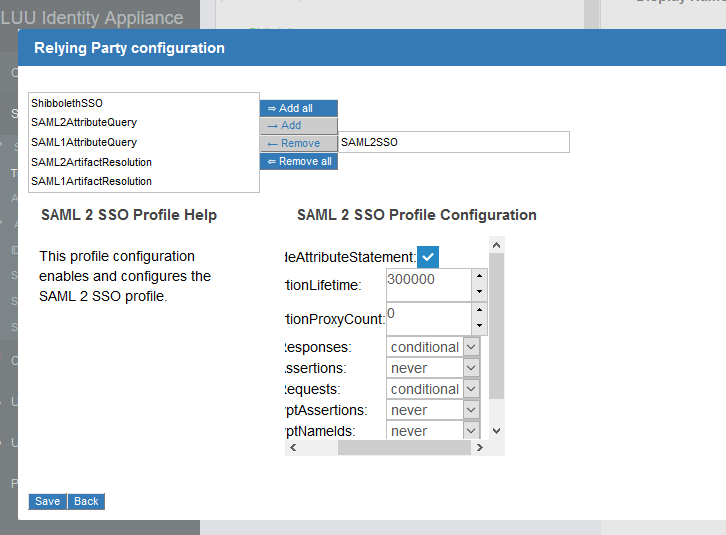This screenshot has width=726, height=535.
Task: Increase the assertion Lifetime value using up arrow
Action: 479,276
